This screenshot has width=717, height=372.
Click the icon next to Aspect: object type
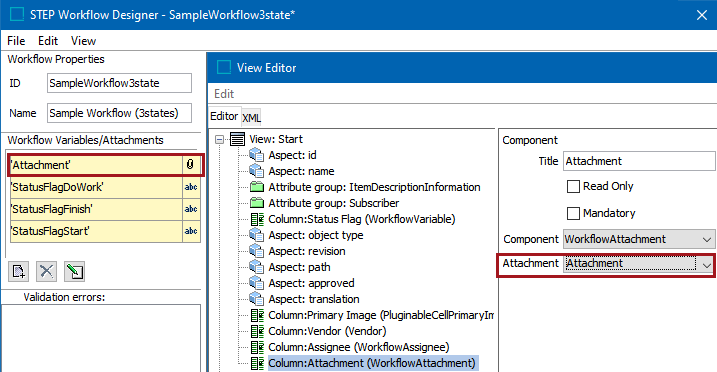click(x=257, y=235)
